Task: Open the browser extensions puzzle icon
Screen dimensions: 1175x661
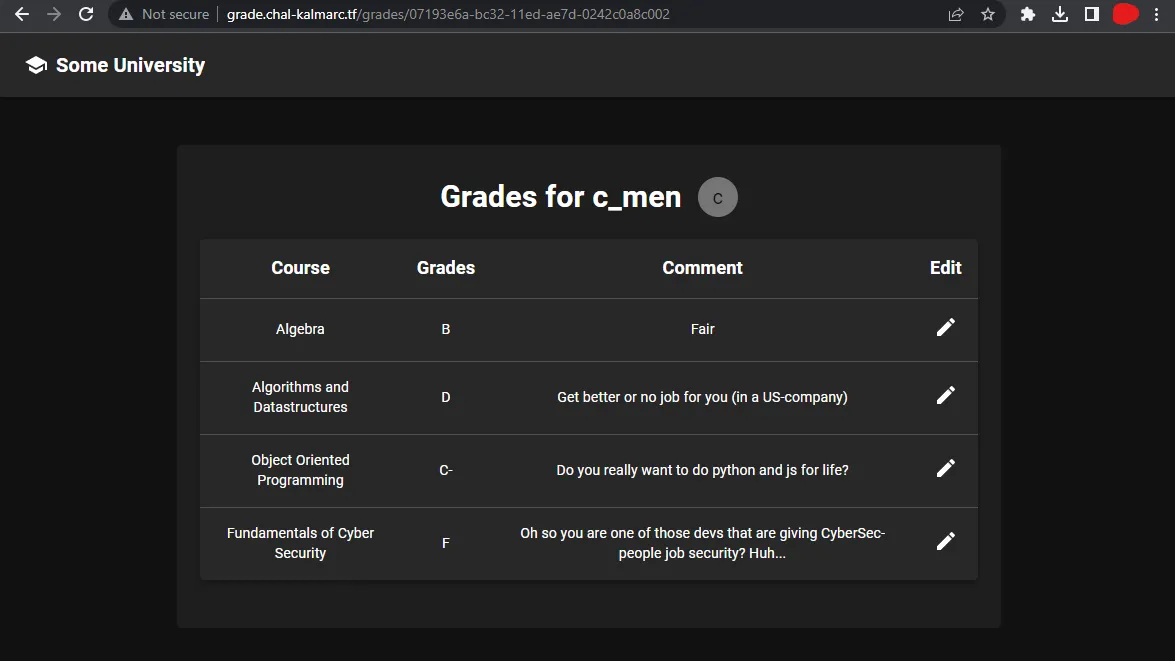Action: [x=1027, y=15]
